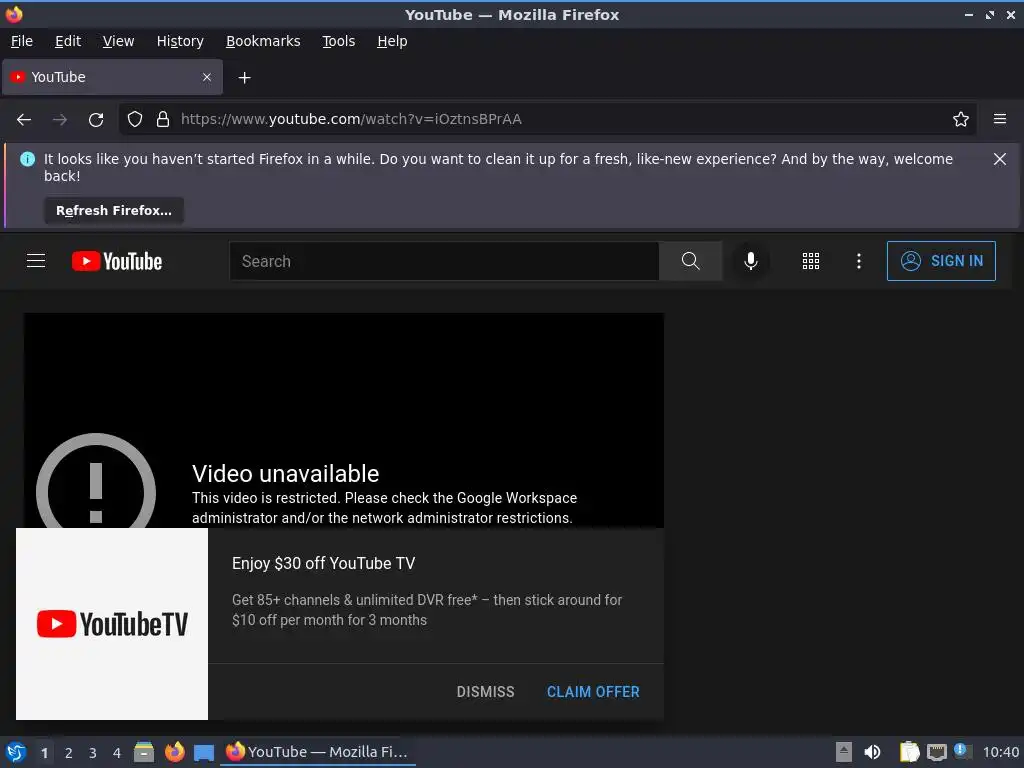Open the Tools menu
Image resolution: width=1024 pixels, height=768 pixels.
tap(338, 41)
